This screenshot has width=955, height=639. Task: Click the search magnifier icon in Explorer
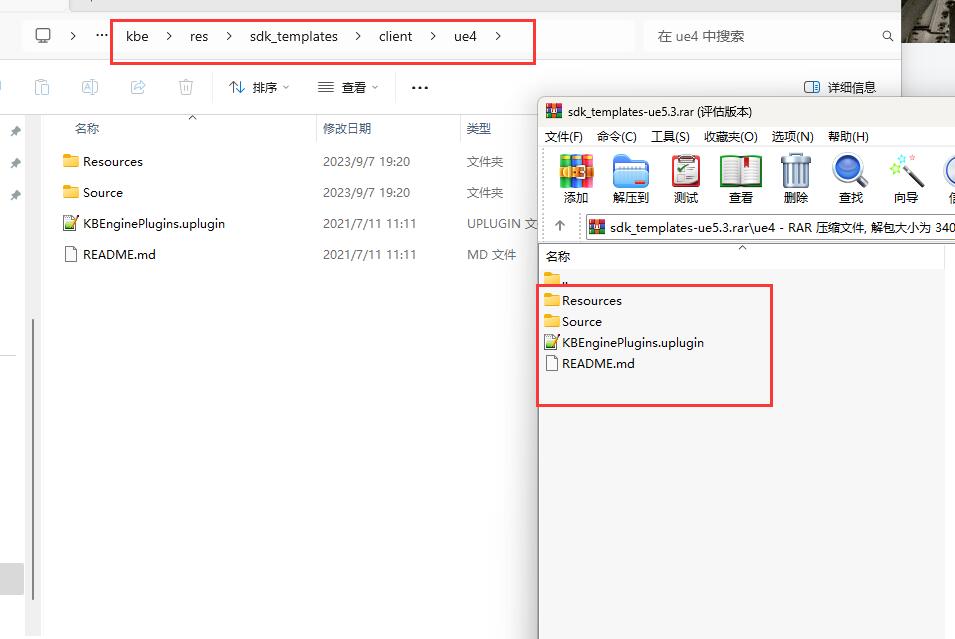pyautogui.click(x=887, y=37)
